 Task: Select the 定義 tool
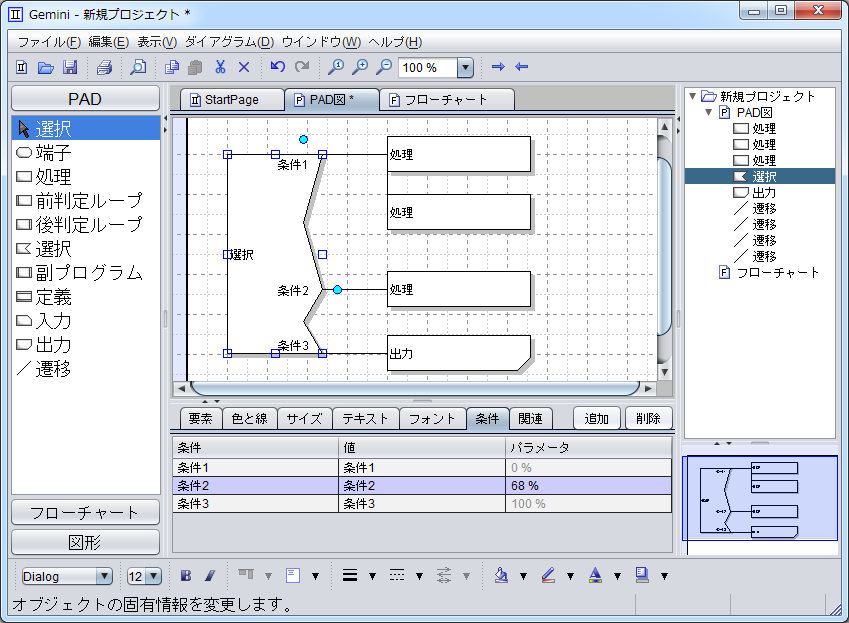(86, 297)
